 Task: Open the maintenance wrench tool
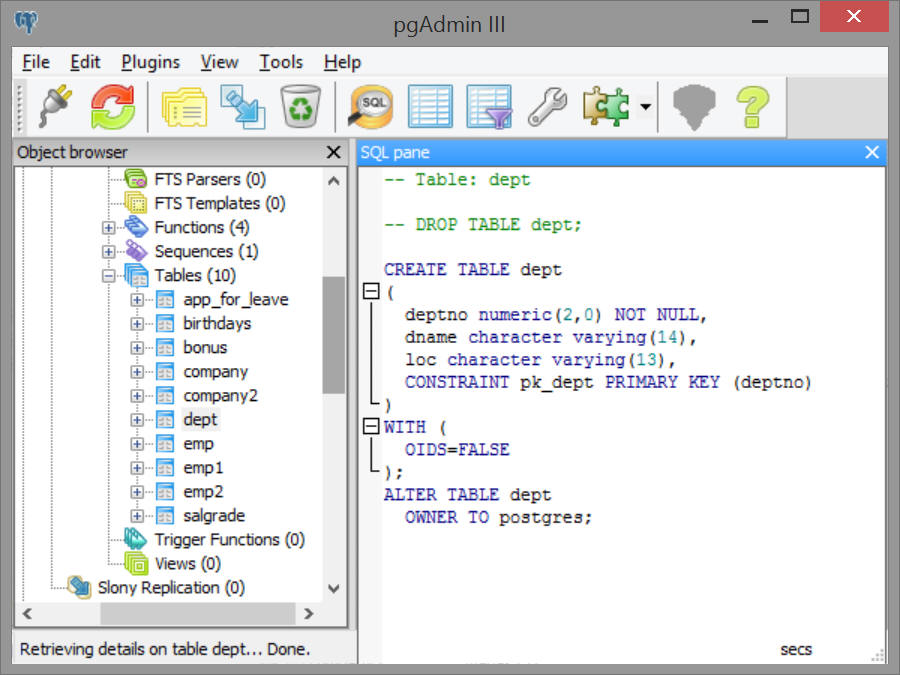[547, 106]
